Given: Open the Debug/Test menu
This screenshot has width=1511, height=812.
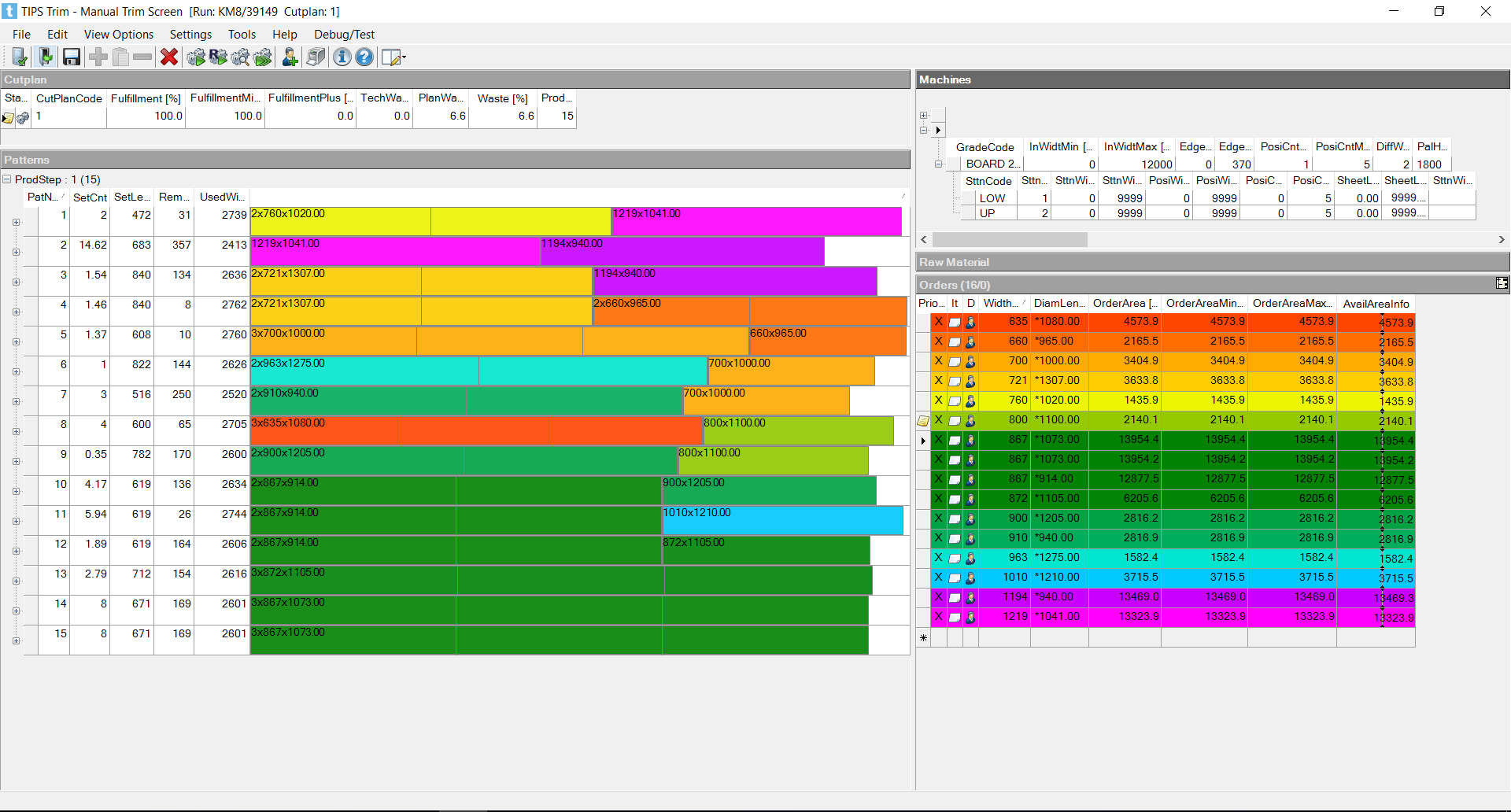Looking at the screenshot, I should pos(344,35).
